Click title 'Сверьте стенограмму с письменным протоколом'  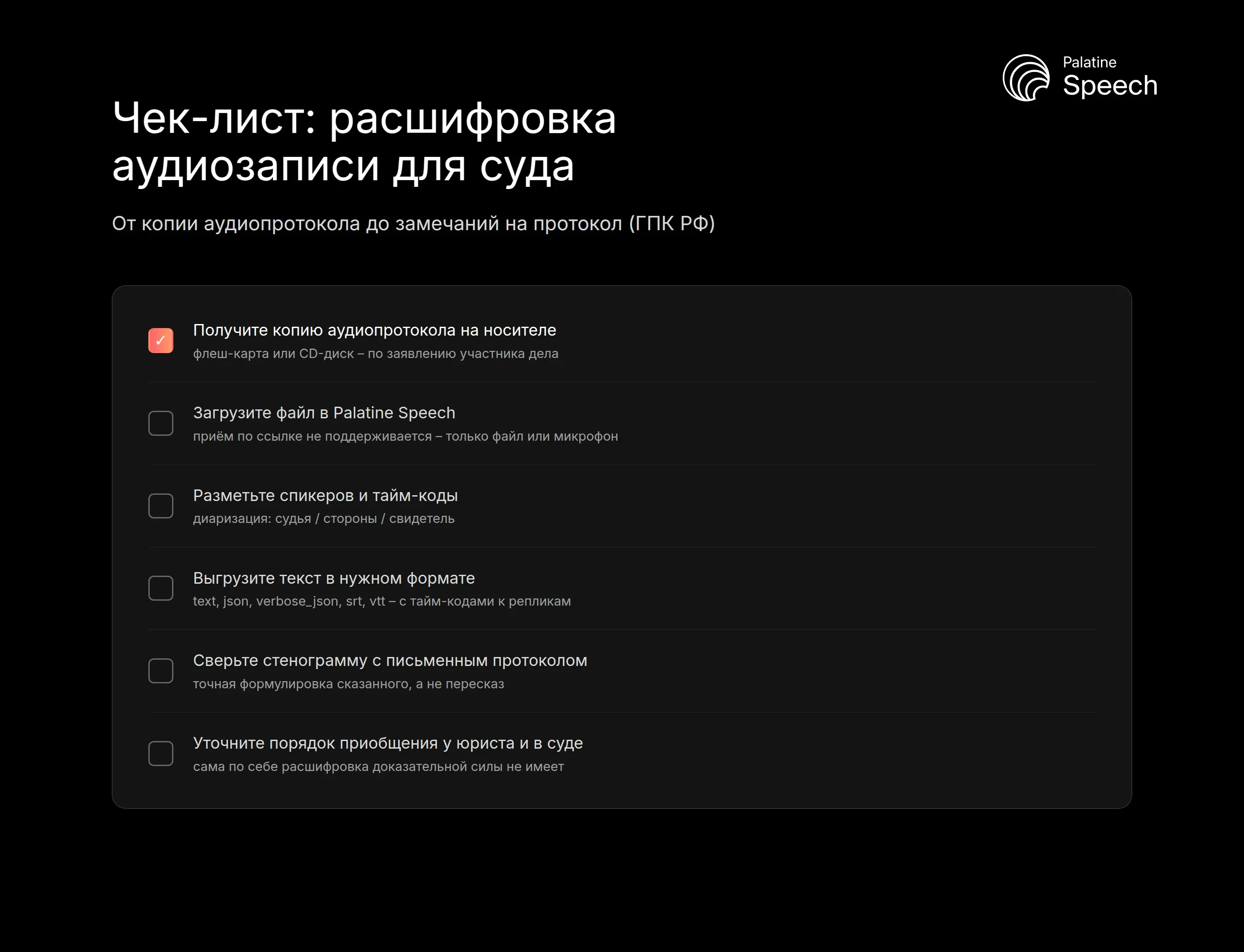(390, 661)
